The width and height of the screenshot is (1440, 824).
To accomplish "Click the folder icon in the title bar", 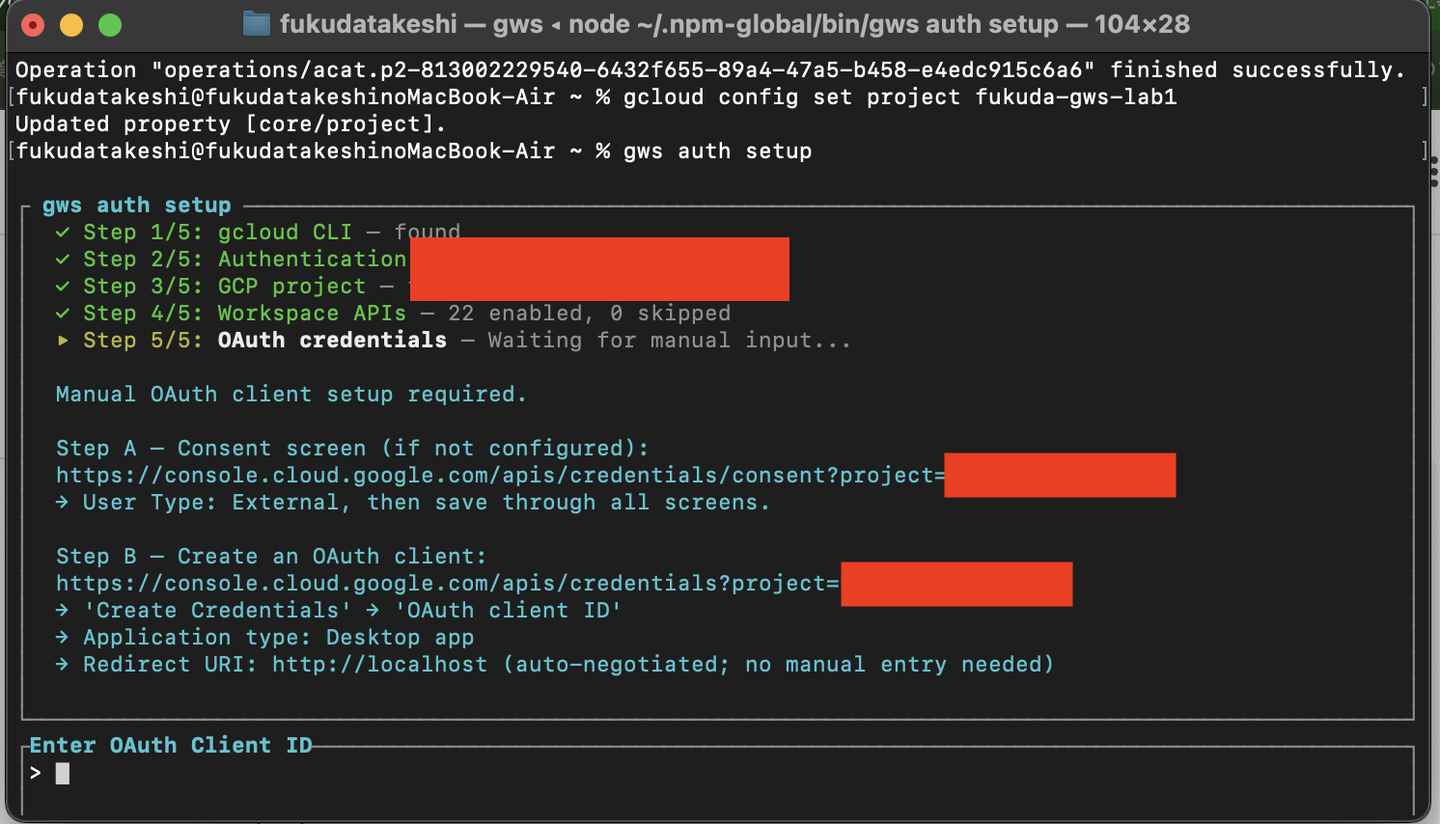I will point(257,24).
